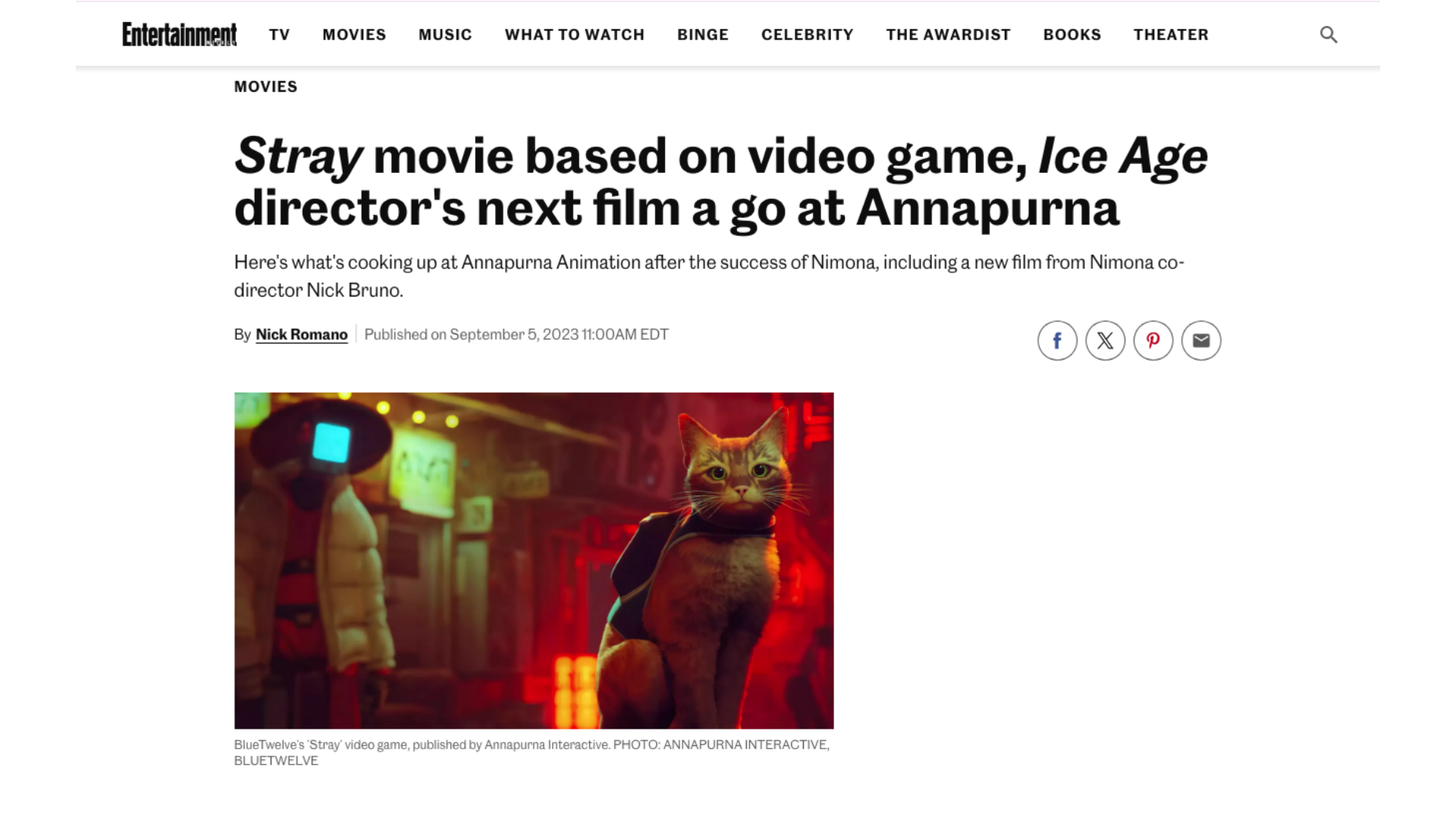Share article on Facebook

[1057, 340]
